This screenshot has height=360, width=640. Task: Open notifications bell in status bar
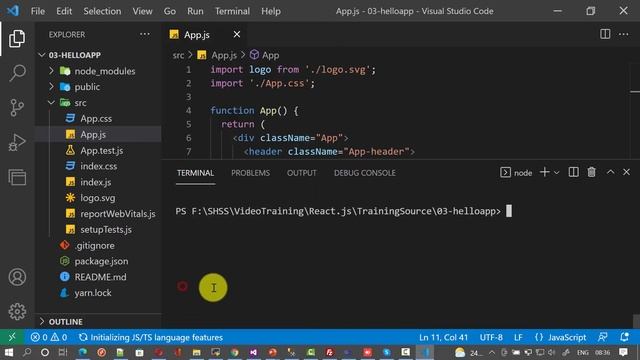624,337
